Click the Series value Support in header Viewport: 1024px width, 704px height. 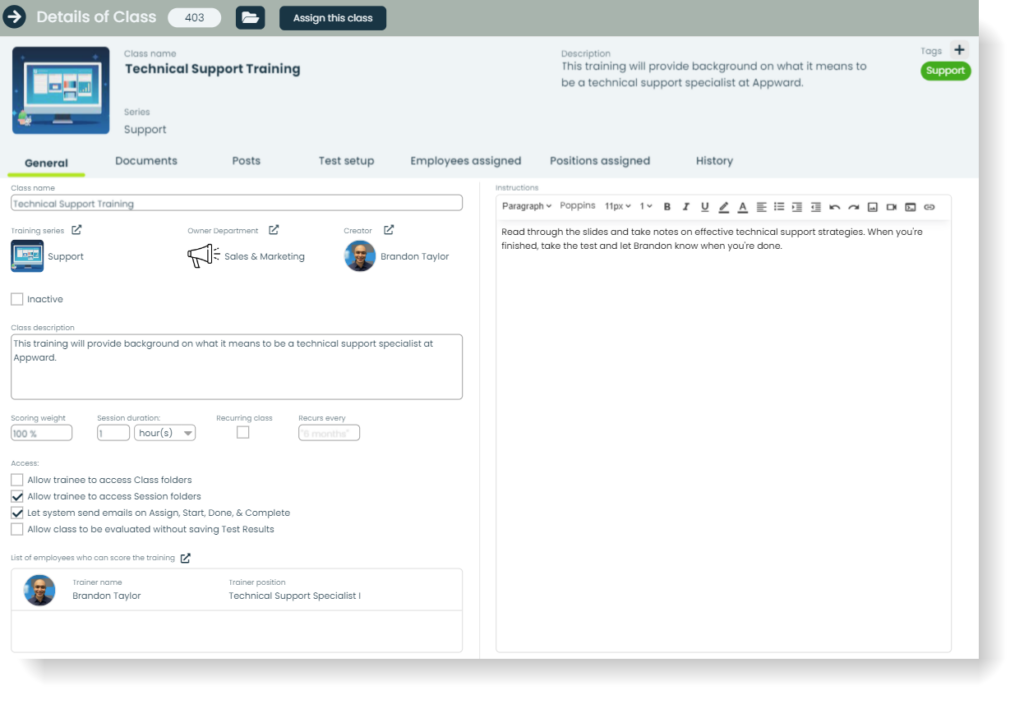point(145,129)
